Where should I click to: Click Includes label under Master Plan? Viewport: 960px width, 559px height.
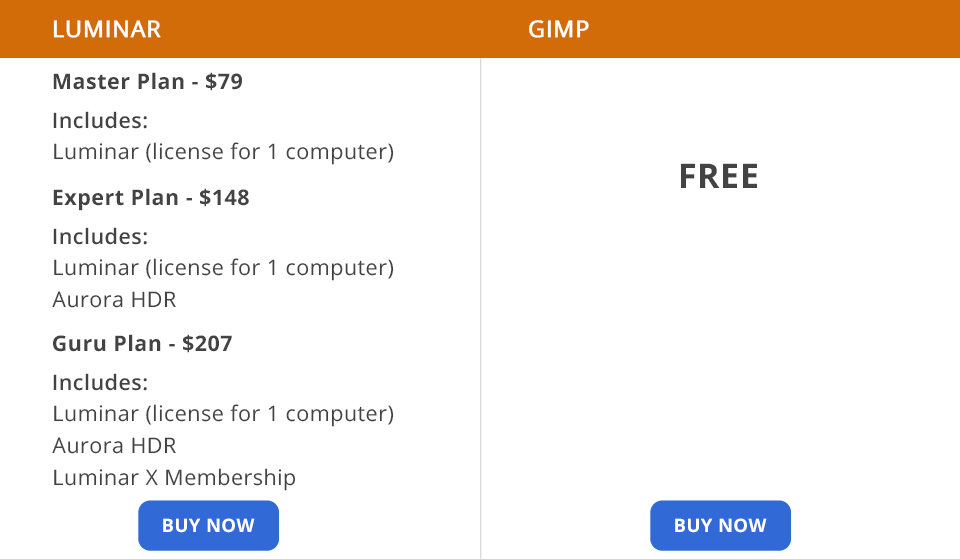pos(100,121)
